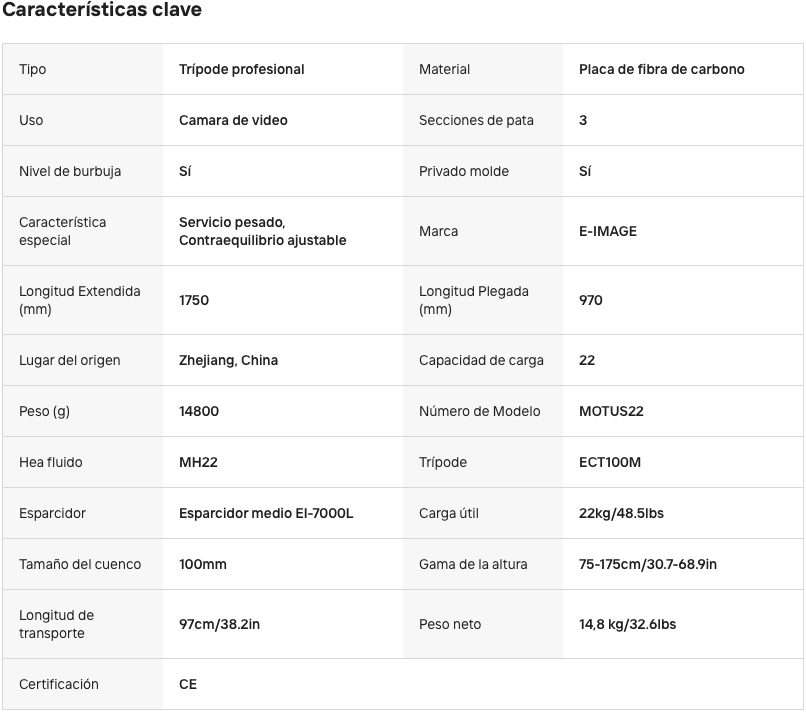Select the "1750" extended length value
The width and height of the screenshot is (806, 712).
194,300
